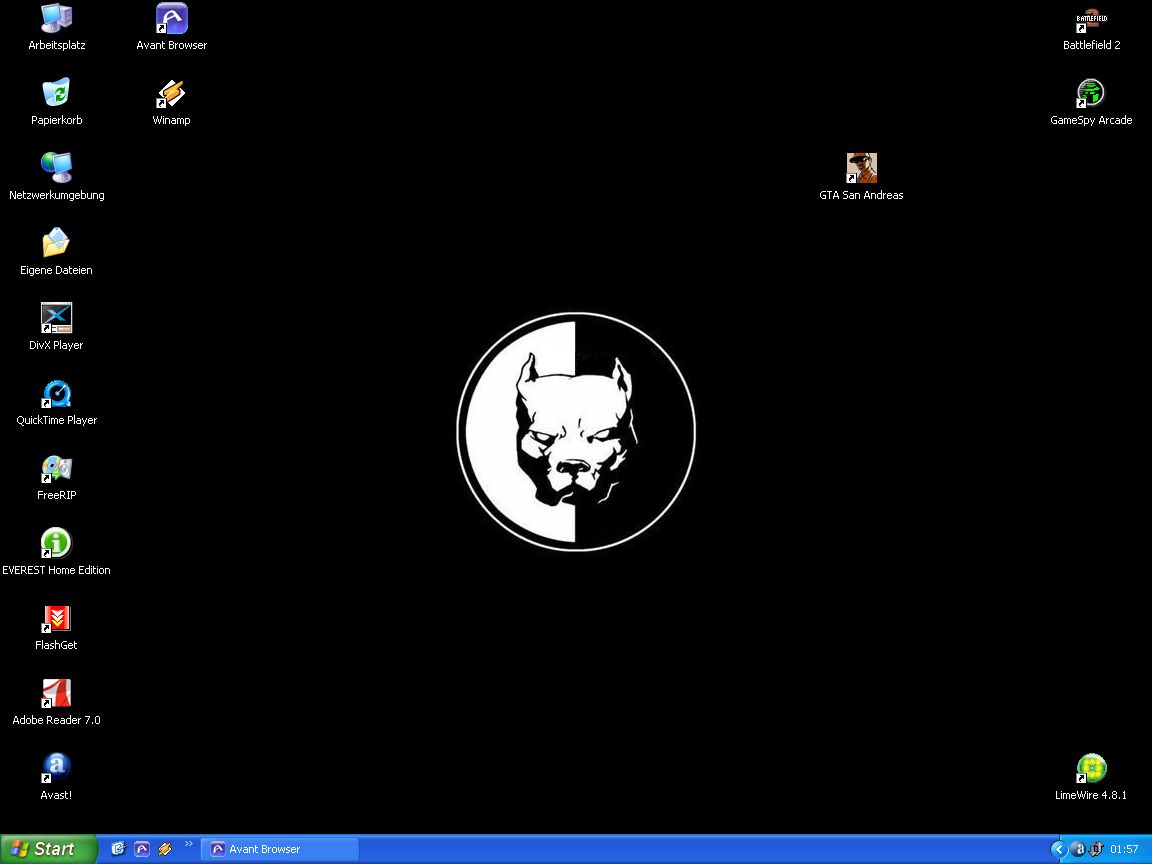Click the Adobe Reader 7.0 icon
Viewport: 1152px width, 864px height.
(56, 694)
